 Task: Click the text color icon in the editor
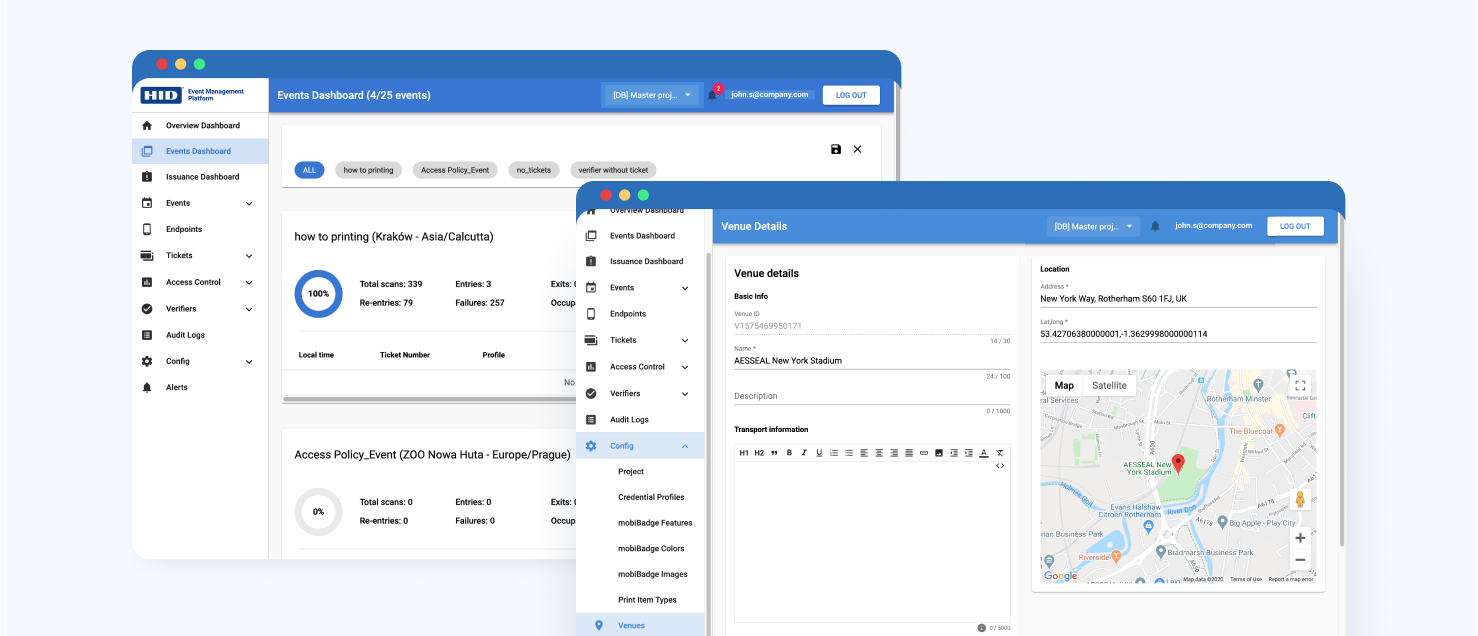click(x=984, y=453)
